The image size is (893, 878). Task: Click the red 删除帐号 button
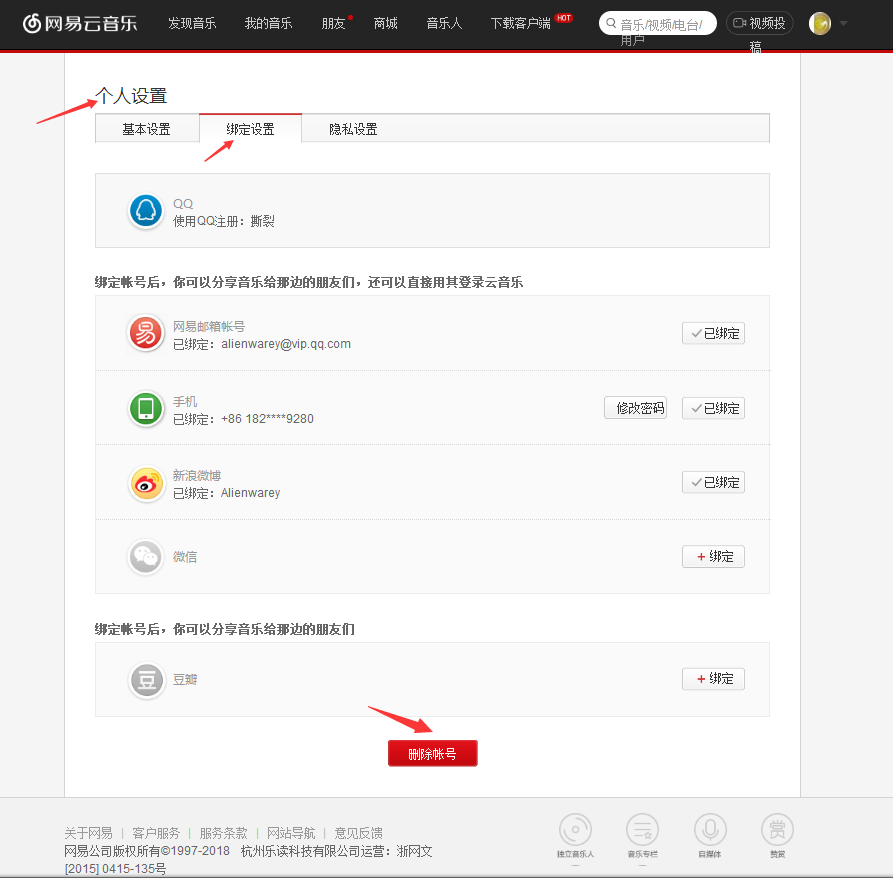pyautogui.click(x=432, y=753)
